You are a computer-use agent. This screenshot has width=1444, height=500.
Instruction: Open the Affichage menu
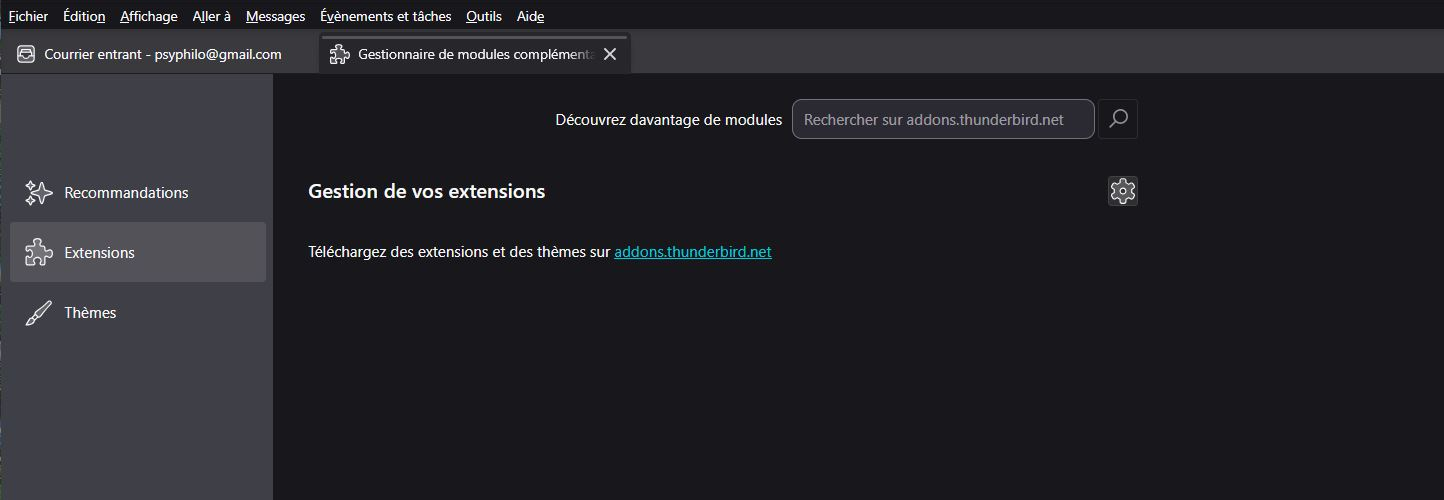[149, 16]
